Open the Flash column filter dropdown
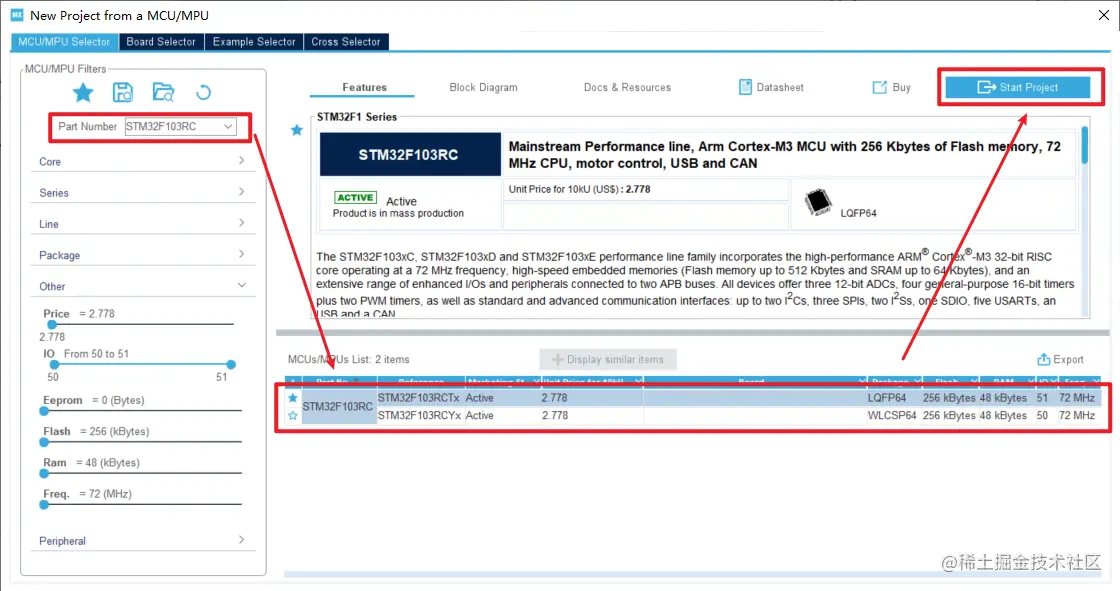Screen dimensions: 1120x591 click(974, 381)
